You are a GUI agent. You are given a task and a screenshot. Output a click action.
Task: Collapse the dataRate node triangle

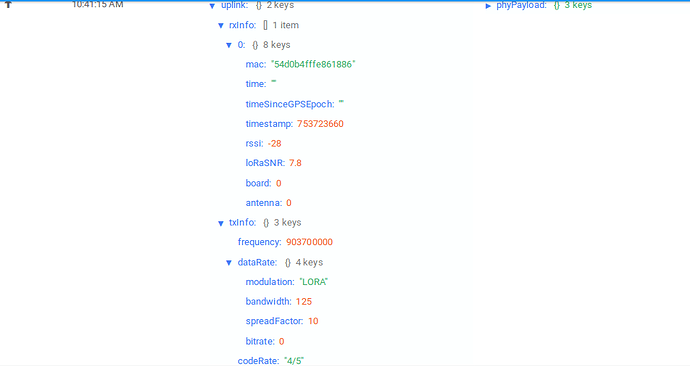229,263
